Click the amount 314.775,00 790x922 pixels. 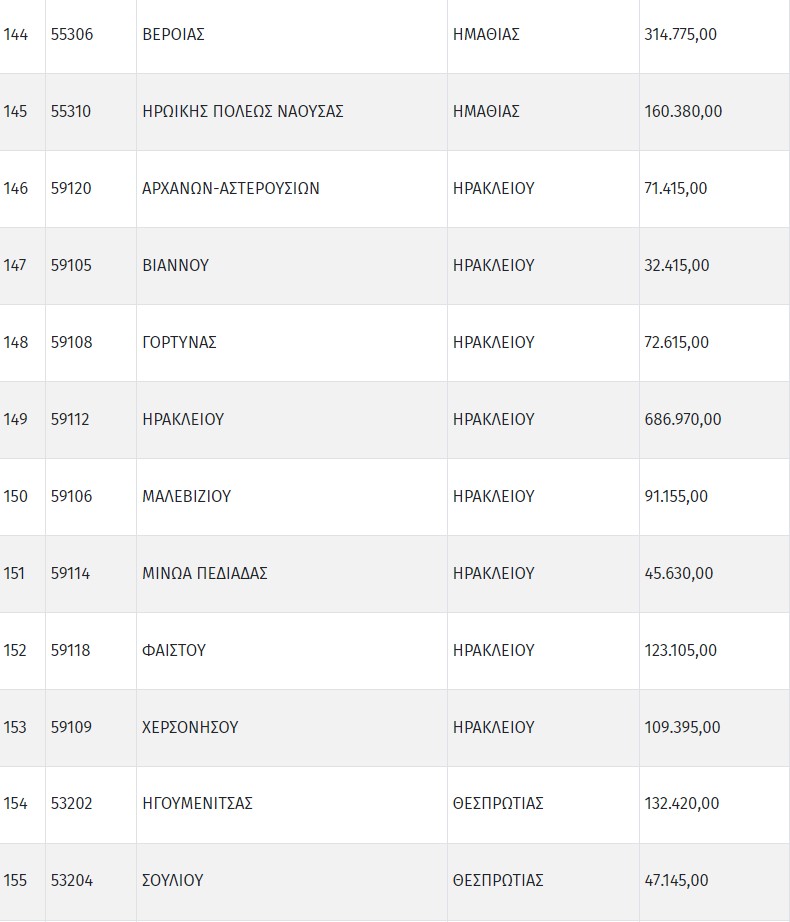[x=681, y=35]
